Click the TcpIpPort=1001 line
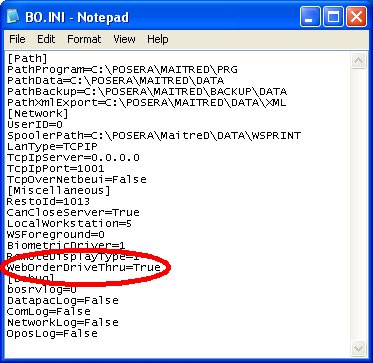The image size is (373, 363). click(x=55, y=169)
